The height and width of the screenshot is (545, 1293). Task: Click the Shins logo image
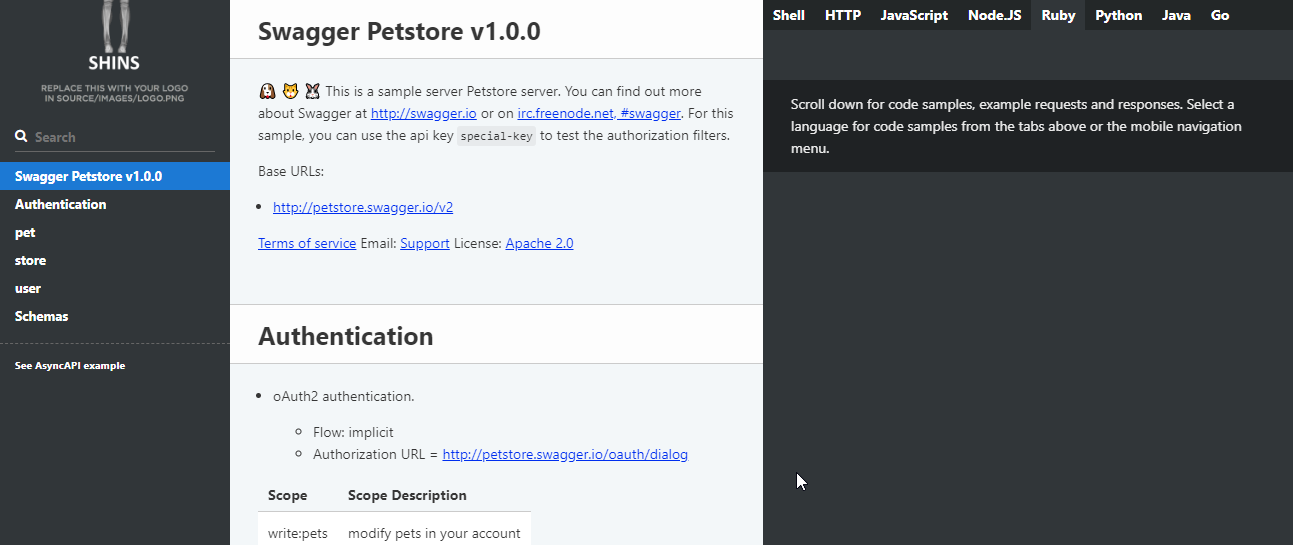[x=115, y=50]
